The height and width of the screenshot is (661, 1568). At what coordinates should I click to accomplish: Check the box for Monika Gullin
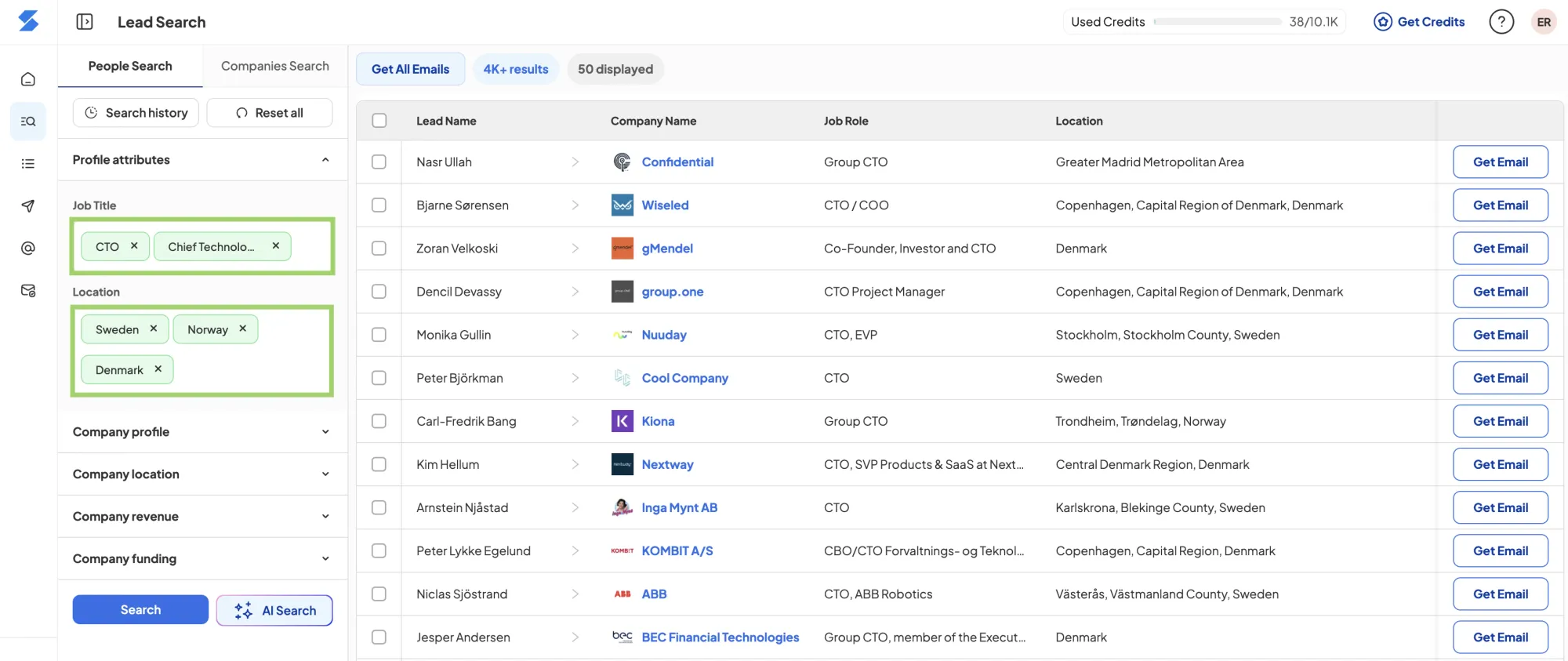click(379, 335)
